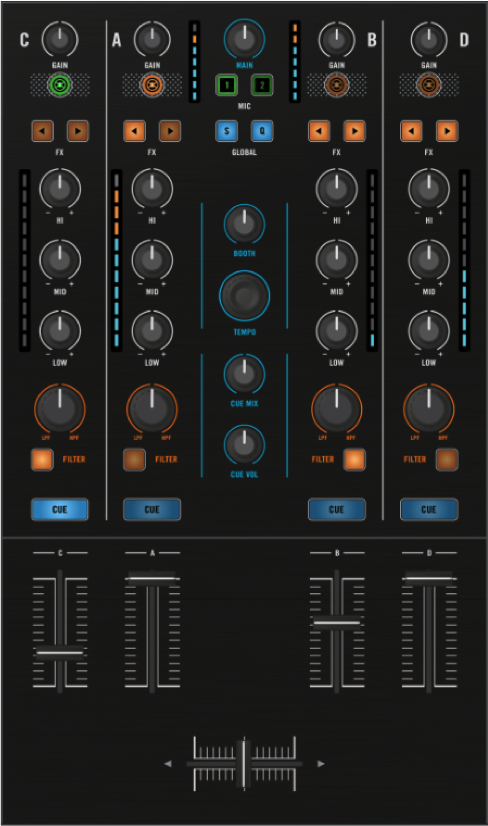This screenshot has width=488, height=826.
Task: Click deck A HI EQ knob
Action: pyautogui.click(x=152, y=189)
